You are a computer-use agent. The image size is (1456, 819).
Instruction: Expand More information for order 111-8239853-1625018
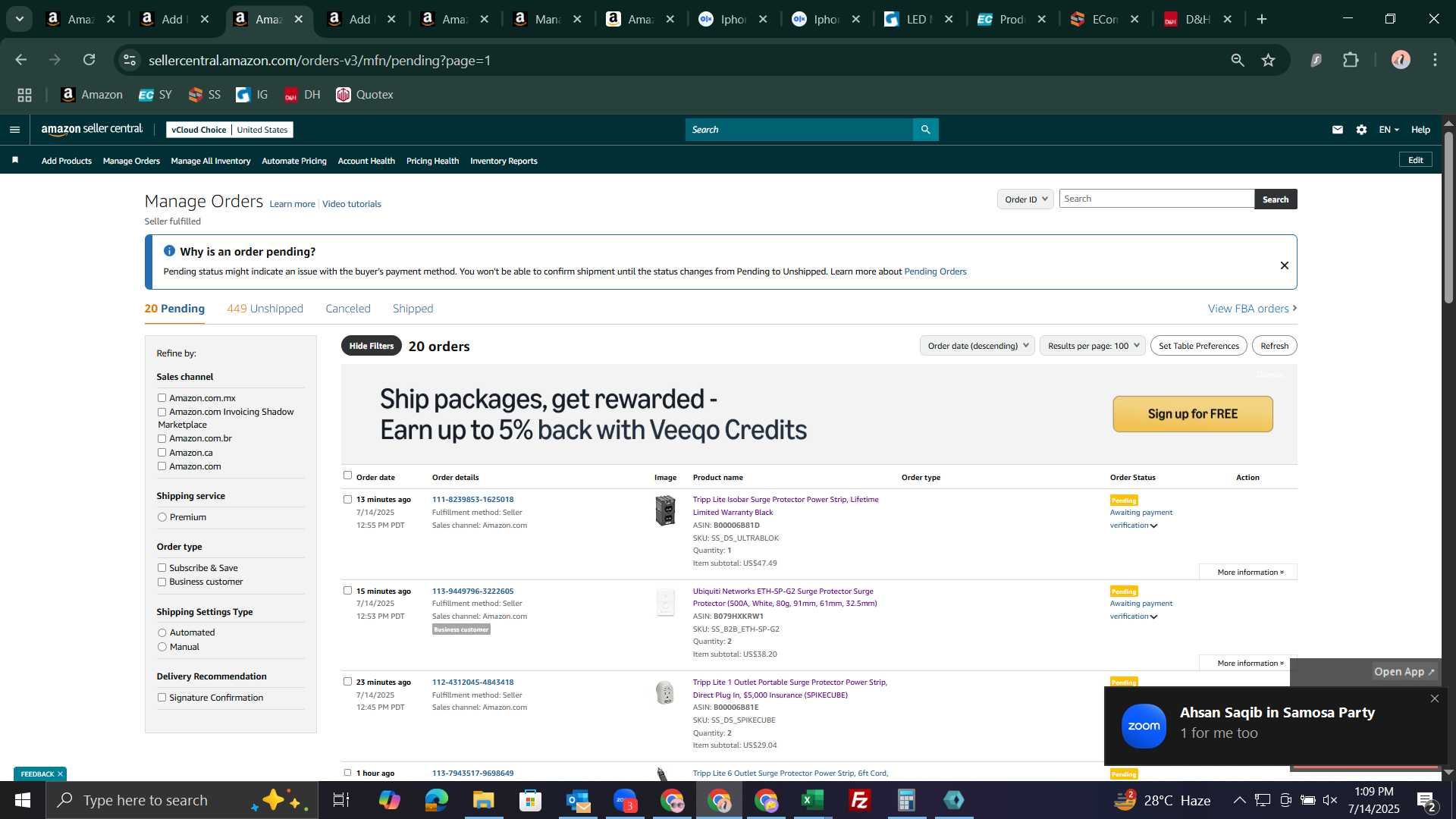[1249, 572]
